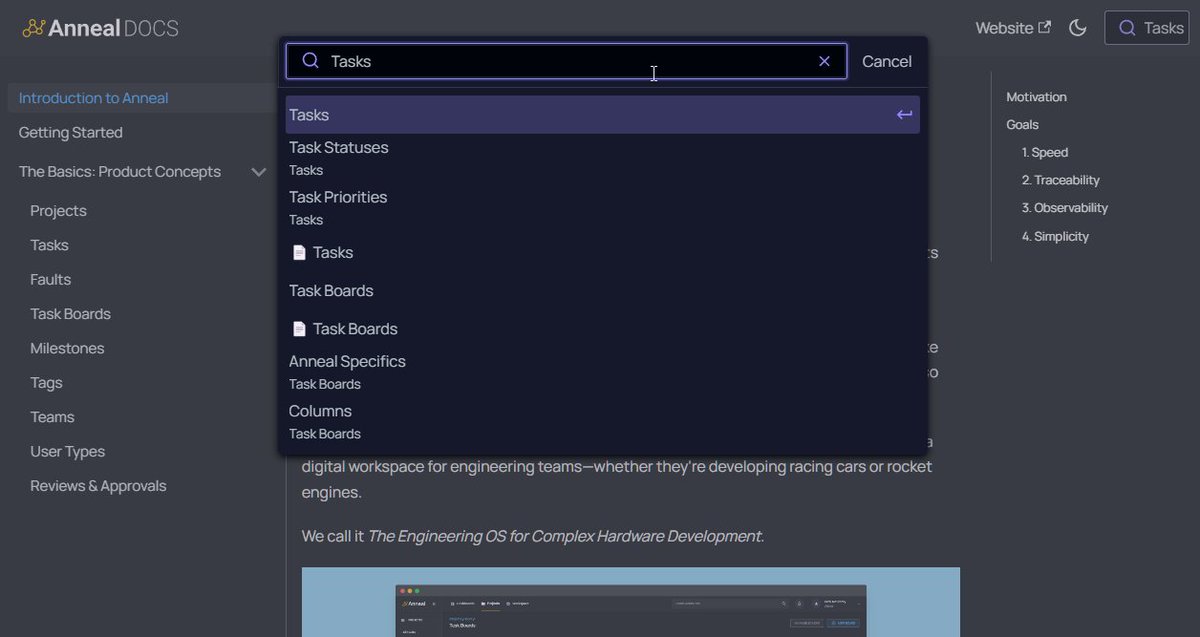1200x637 pixels.
Task: Go to Tags in the sidebar
Action: click(46, 383)
